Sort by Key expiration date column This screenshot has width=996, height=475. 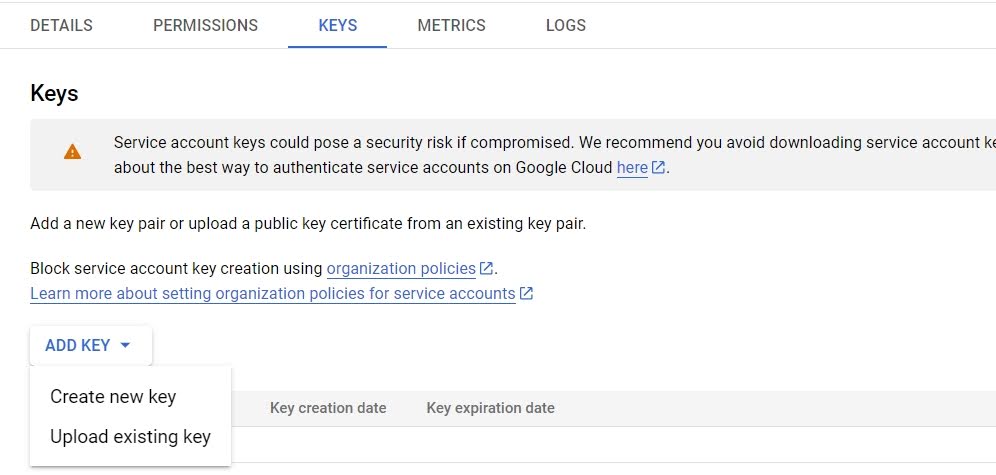click(490, 408)
